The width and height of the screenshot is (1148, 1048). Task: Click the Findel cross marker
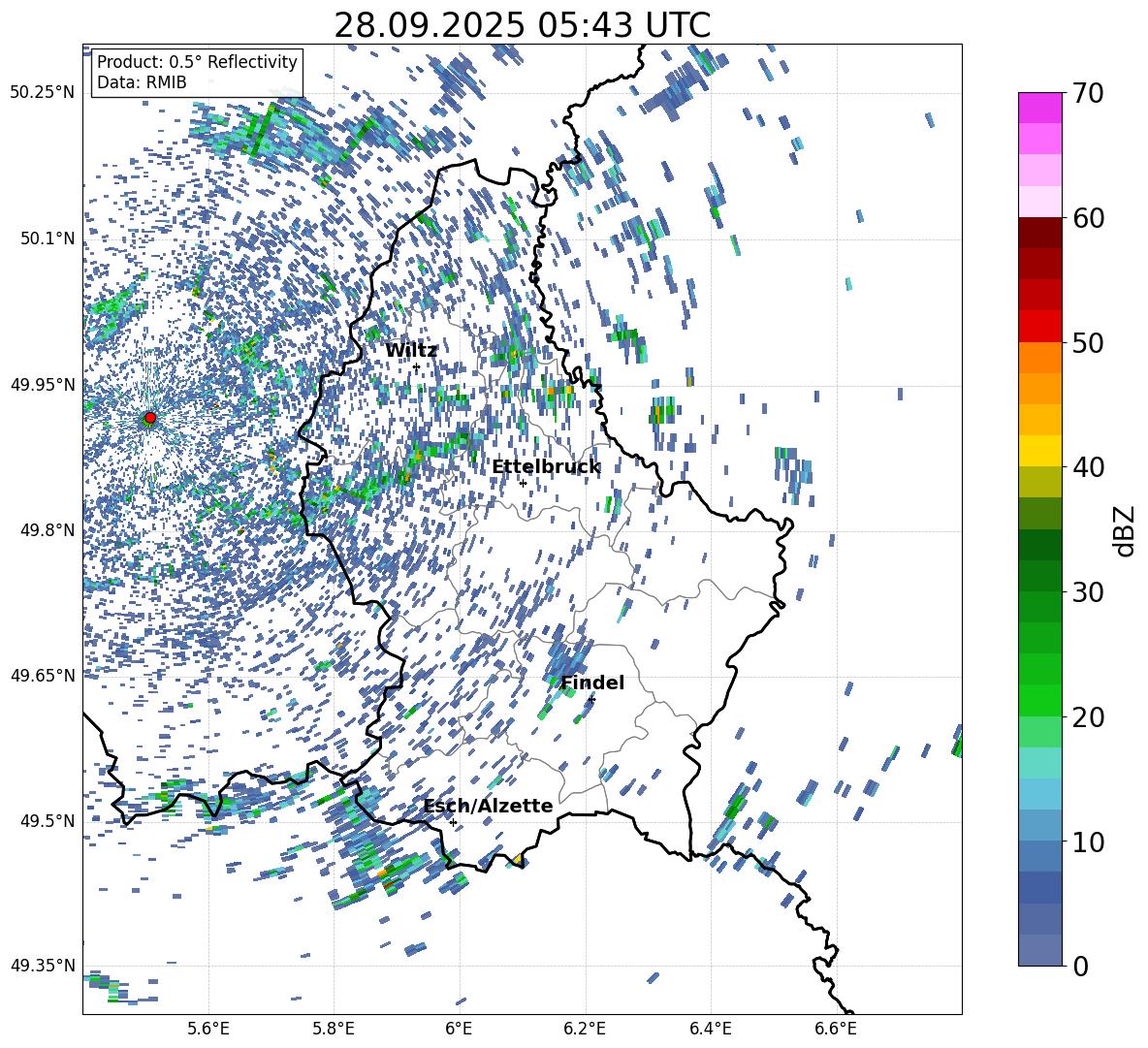tap(591, 700)
